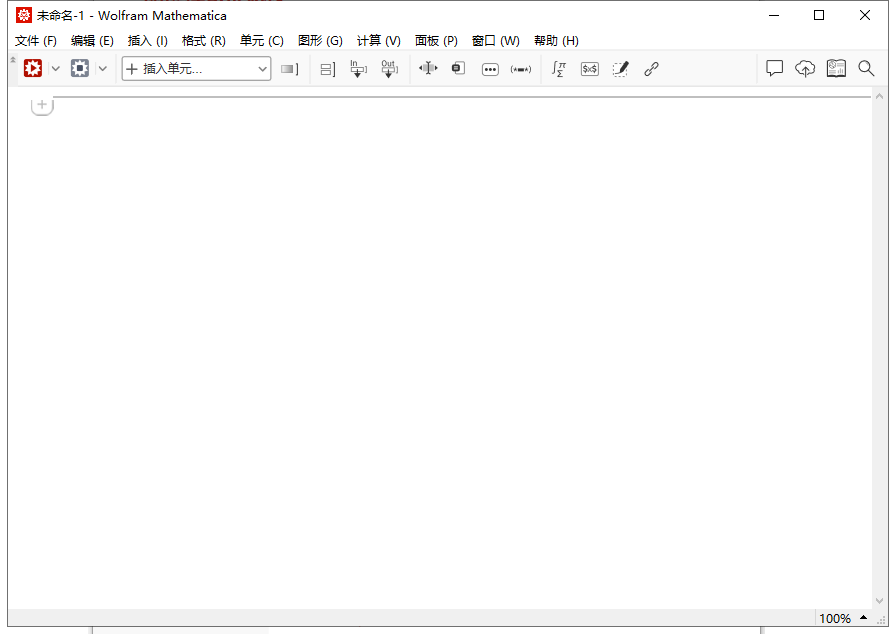Click the hyperlink chain icon
The width and height of the screenshot is (896, 634).
[x=651, y=69]
